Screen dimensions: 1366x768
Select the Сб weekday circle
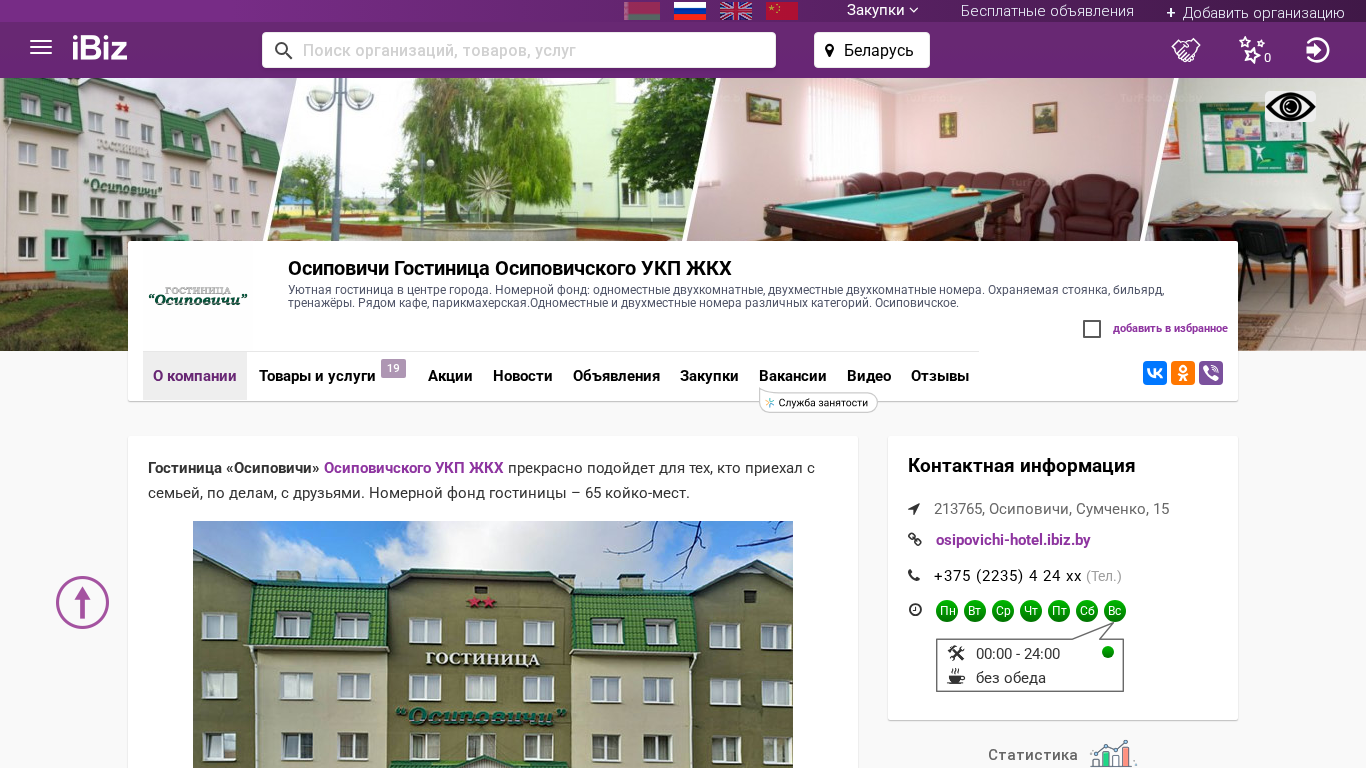pyautogui.click(x=1087, y=611)
